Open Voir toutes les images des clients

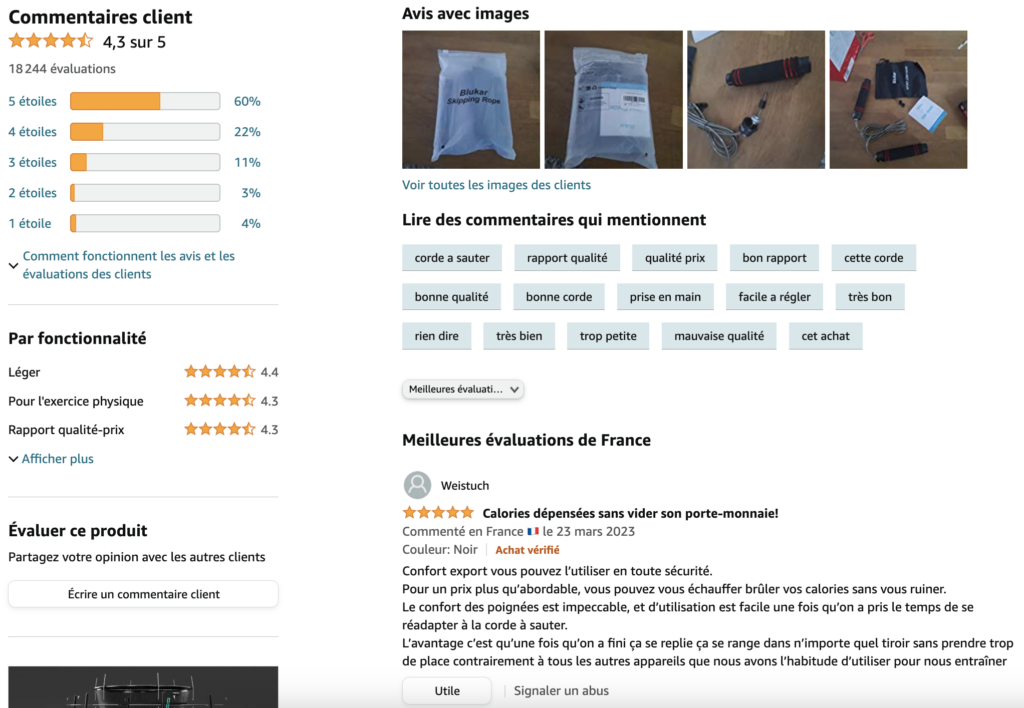(x=496, y=185)
